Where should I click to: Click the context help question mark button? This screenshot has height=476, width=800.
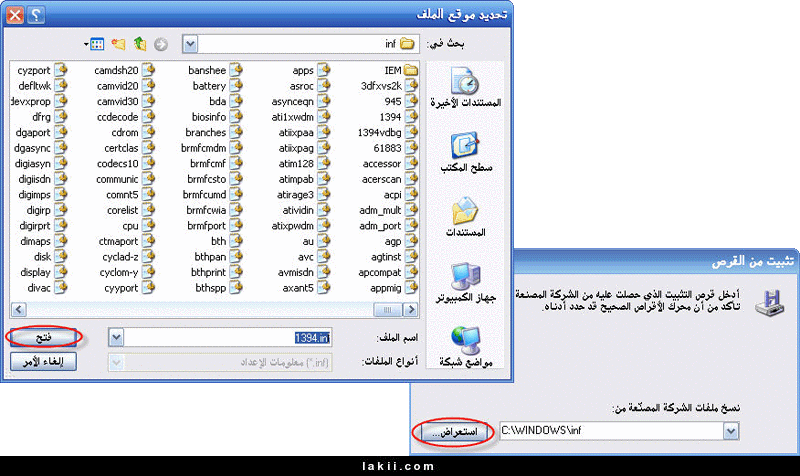(37, 14)
